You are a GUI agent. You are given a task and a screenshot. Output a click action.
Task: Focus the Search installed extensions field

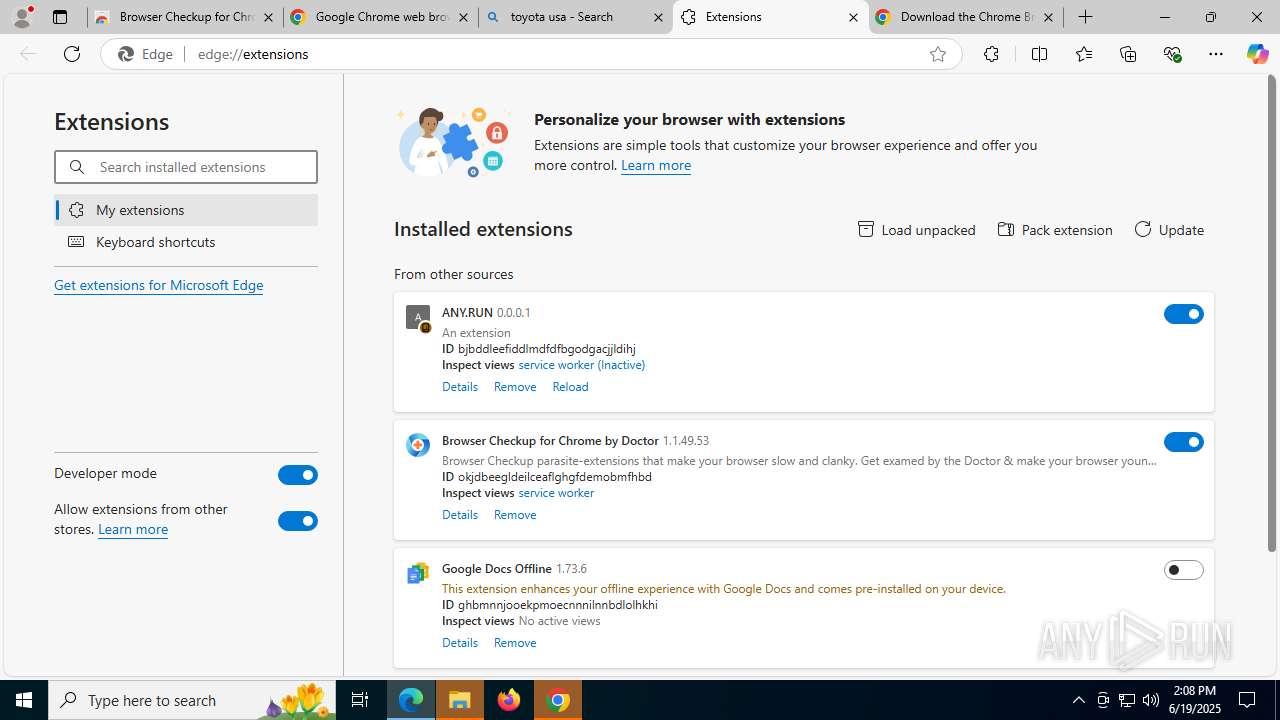point(186,167)
